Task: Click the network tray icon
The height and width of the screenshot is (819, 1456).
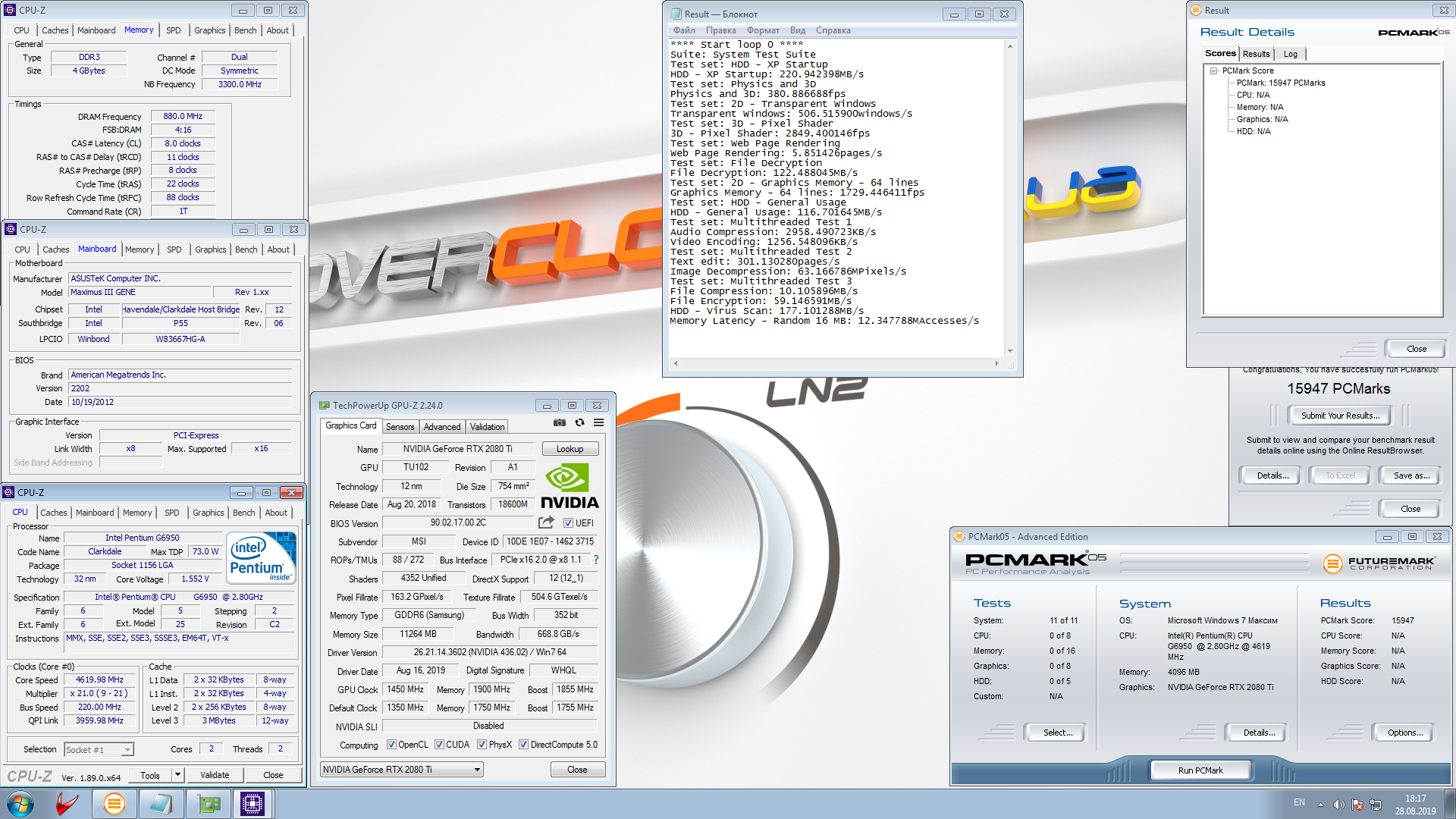Action: click(1376, 805)
